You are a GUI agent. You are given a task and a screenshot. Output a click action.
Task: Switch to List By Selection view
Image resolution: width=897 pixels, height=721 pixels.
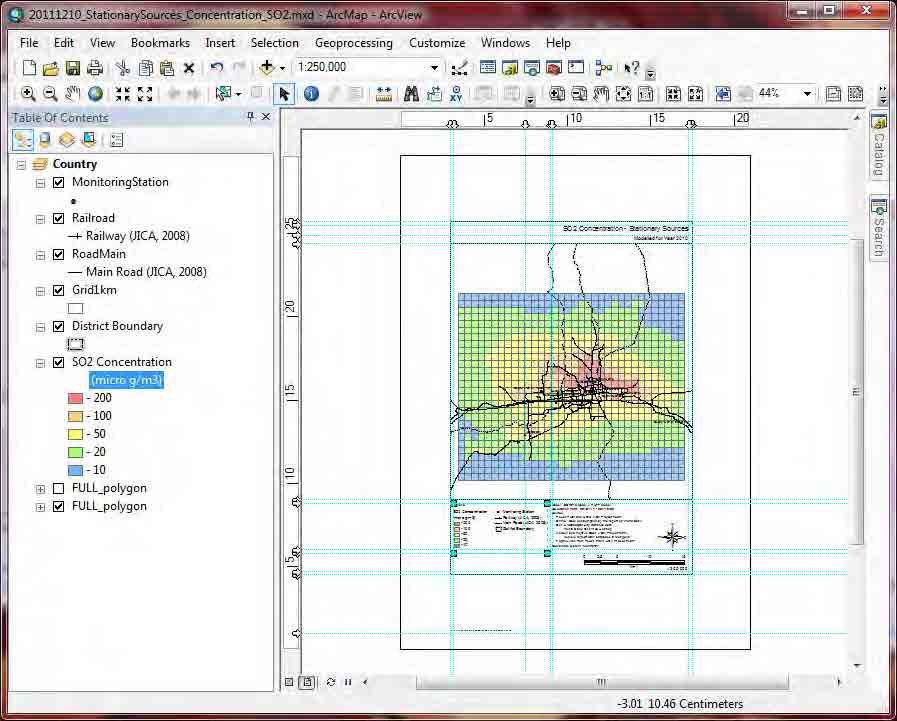click(89, 139)
